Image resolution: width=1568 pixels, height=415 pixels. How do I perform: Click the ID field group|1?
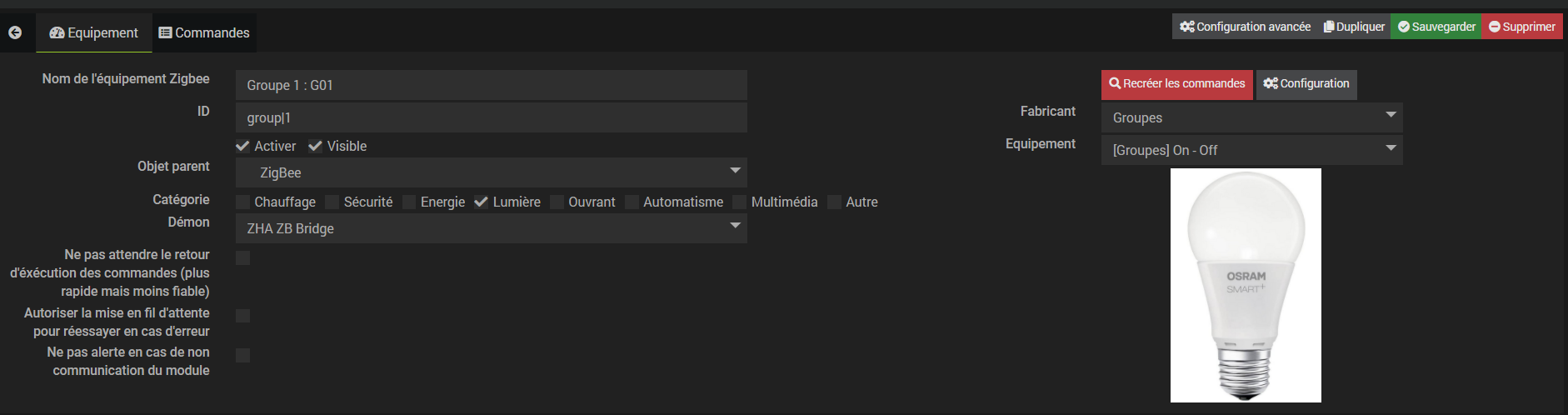[x=491, y=117]
